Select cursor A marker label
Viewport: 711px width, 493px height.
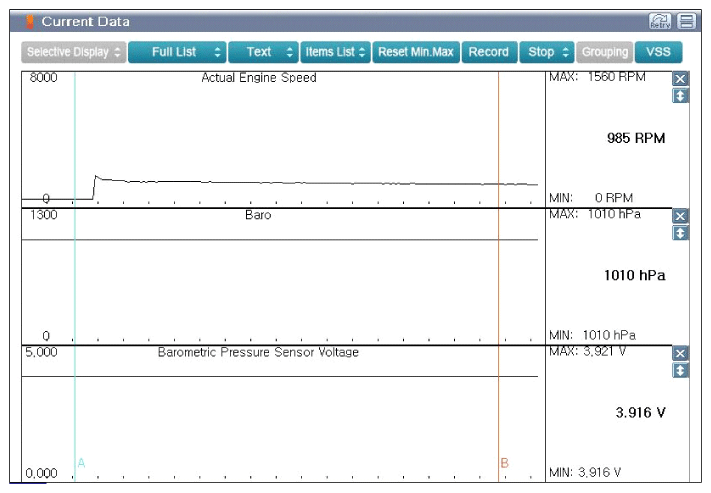tap(81, 463)
